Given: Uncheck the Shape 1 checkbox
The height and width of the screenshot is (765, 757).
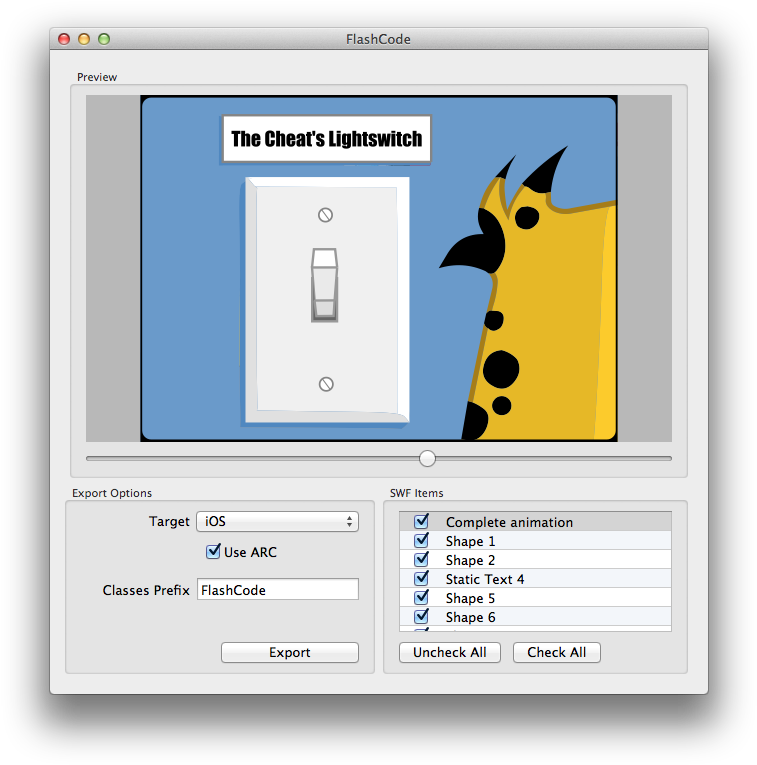Looking at the screenshot, I should (421, 541).
